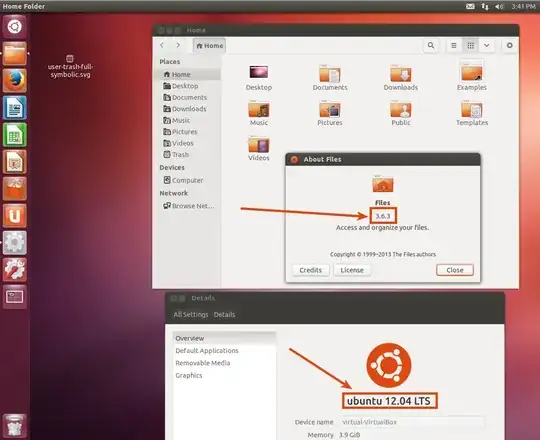The image size is (540, 440).
Task: Select Desktop in Places sidebar
Action: pos(188,86)
